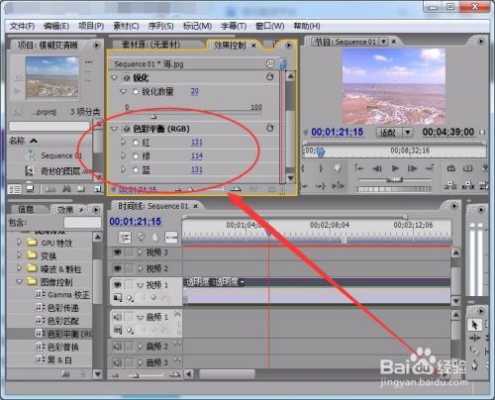495x400 pixels.
Task: Toggle animation stopwatch for 锐化数量
Action: 135,92
